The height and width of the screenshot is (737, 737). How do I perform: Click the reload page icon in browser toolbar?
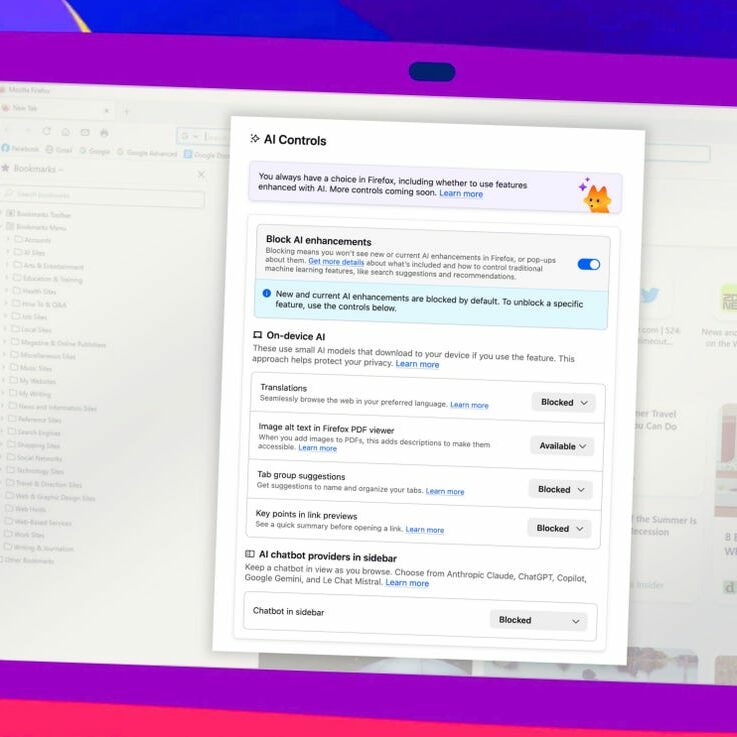pos(47,131)
